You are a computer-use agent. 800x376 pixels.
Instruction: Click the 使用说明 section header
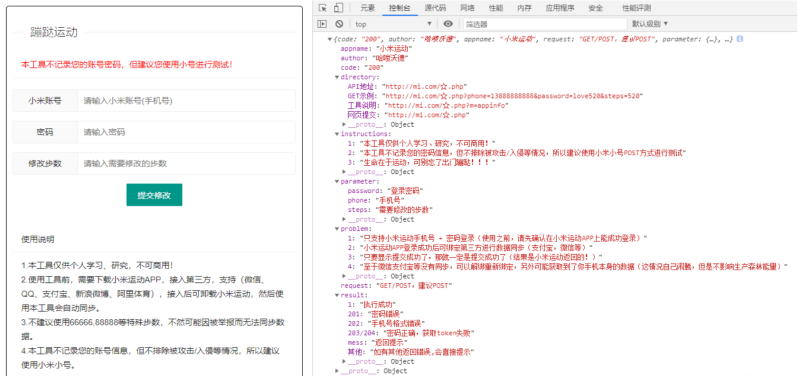38,239
